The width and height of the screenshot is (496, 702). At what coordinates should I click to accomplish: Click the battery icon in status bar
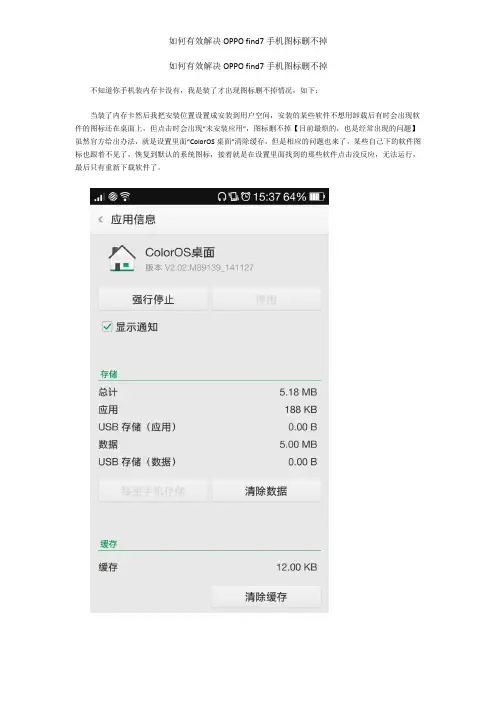[x=317, y=197]
